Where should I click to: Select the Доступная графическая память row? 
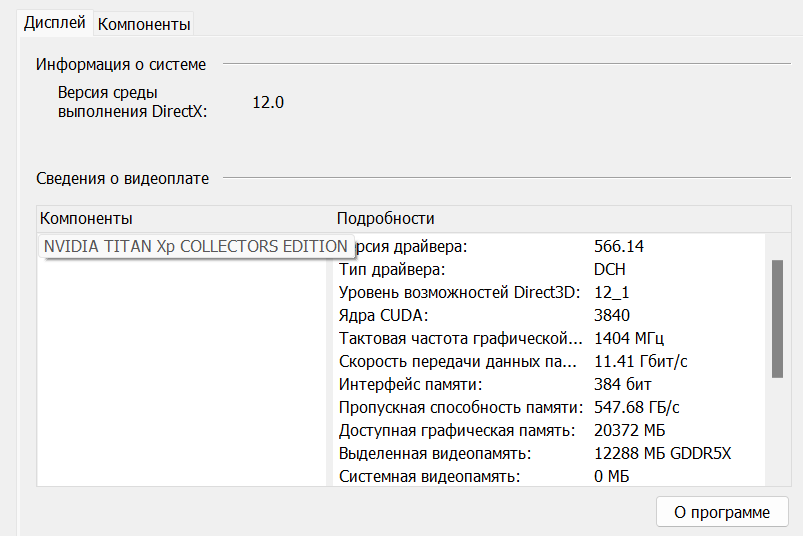457,430
